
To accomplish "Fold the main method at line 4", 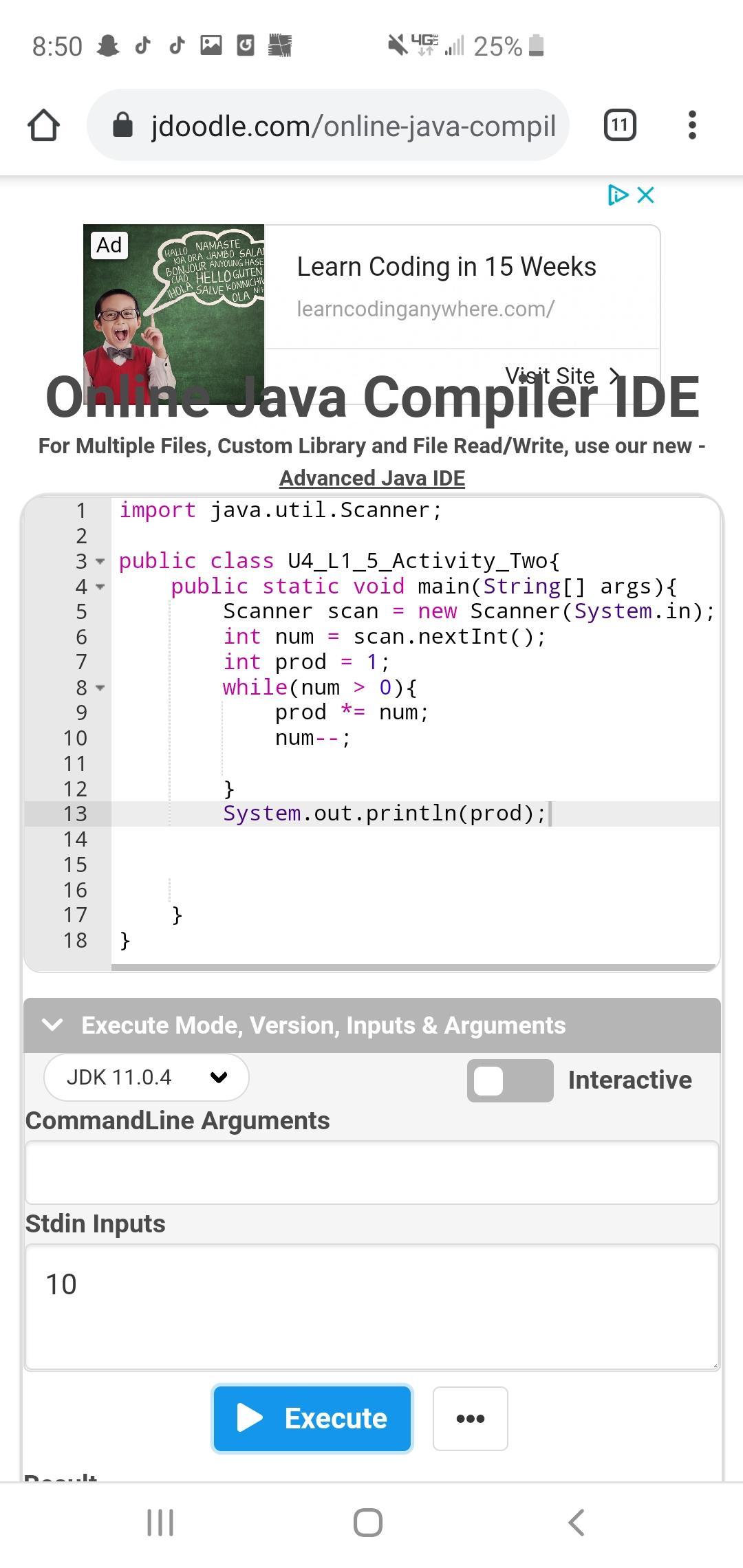I will coord(100,587).
